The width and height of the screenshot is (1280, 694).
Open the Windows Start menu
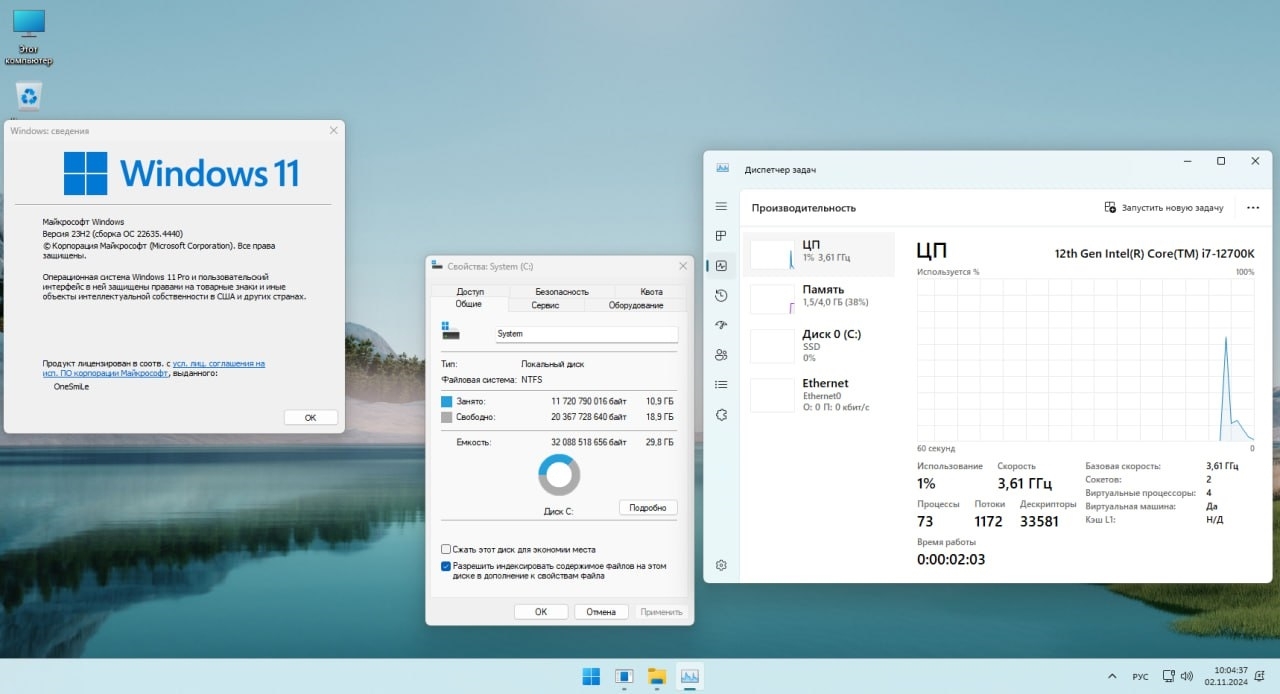click(591, 676)
